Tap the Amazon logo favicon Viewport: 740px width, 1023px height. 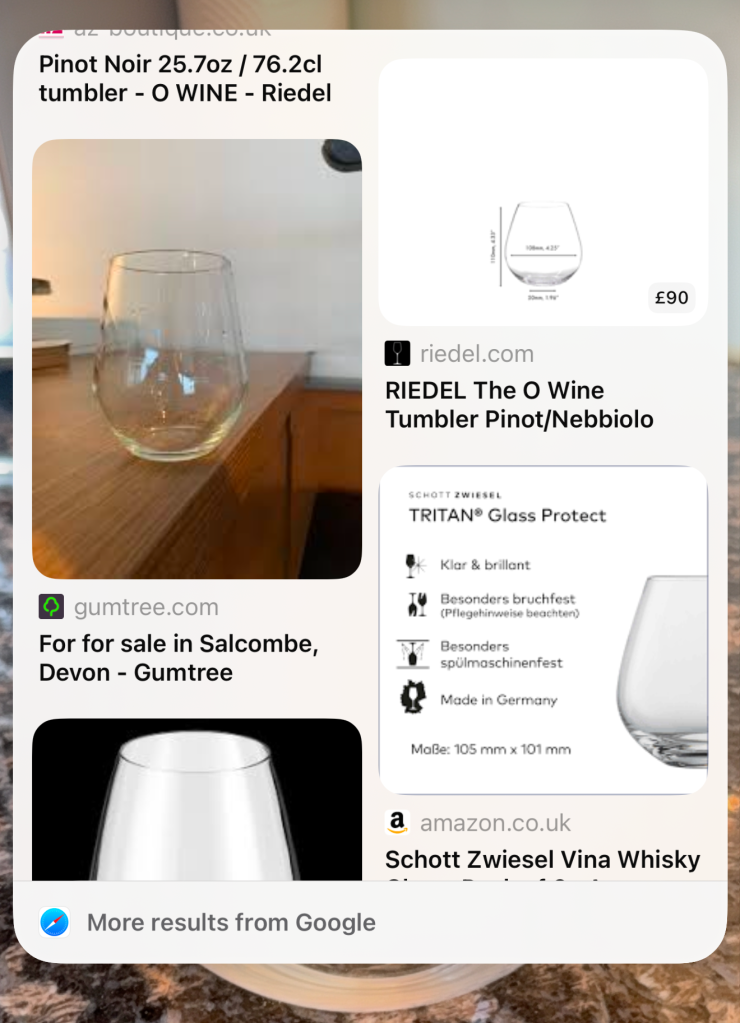tap(397, 823)
